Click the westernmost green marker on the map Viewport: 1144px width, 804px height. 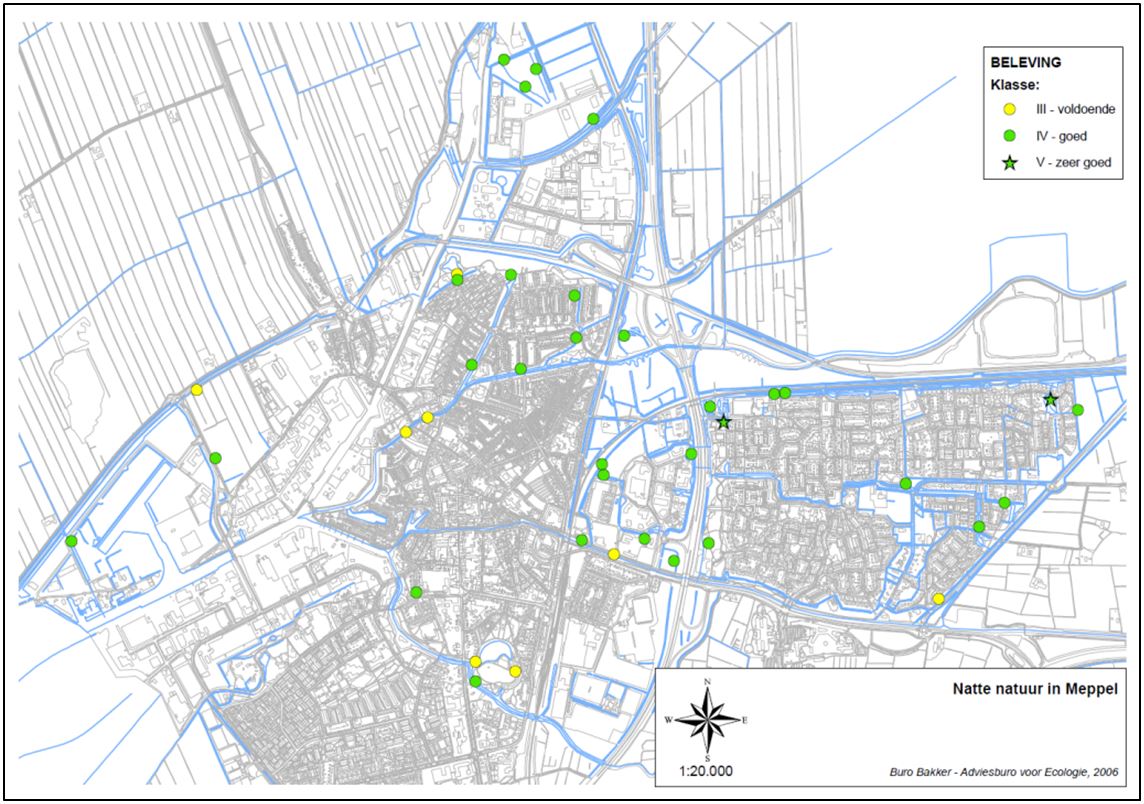tap(71, 541)
